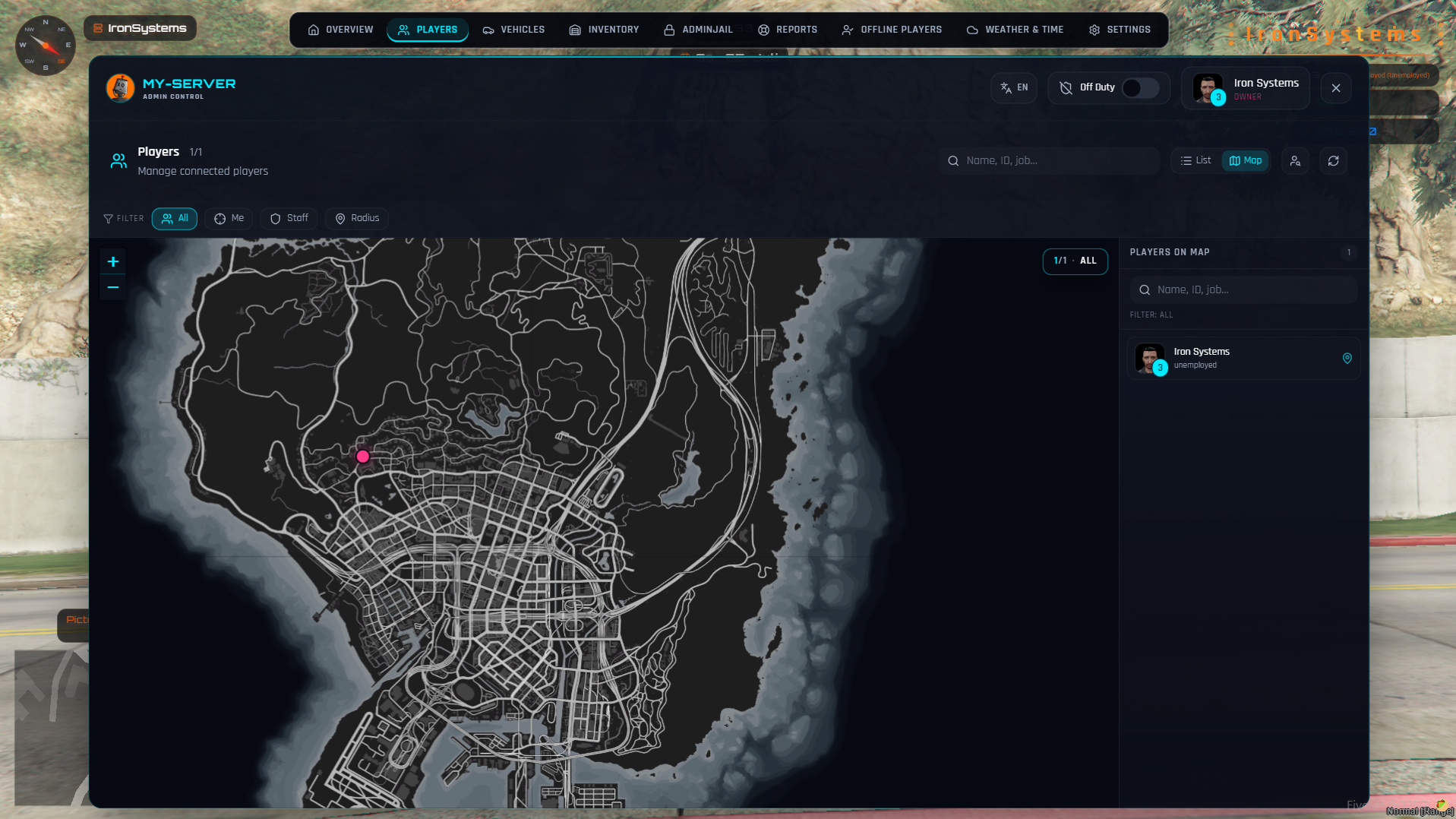Select the Players tab

[x=428, y=30]
